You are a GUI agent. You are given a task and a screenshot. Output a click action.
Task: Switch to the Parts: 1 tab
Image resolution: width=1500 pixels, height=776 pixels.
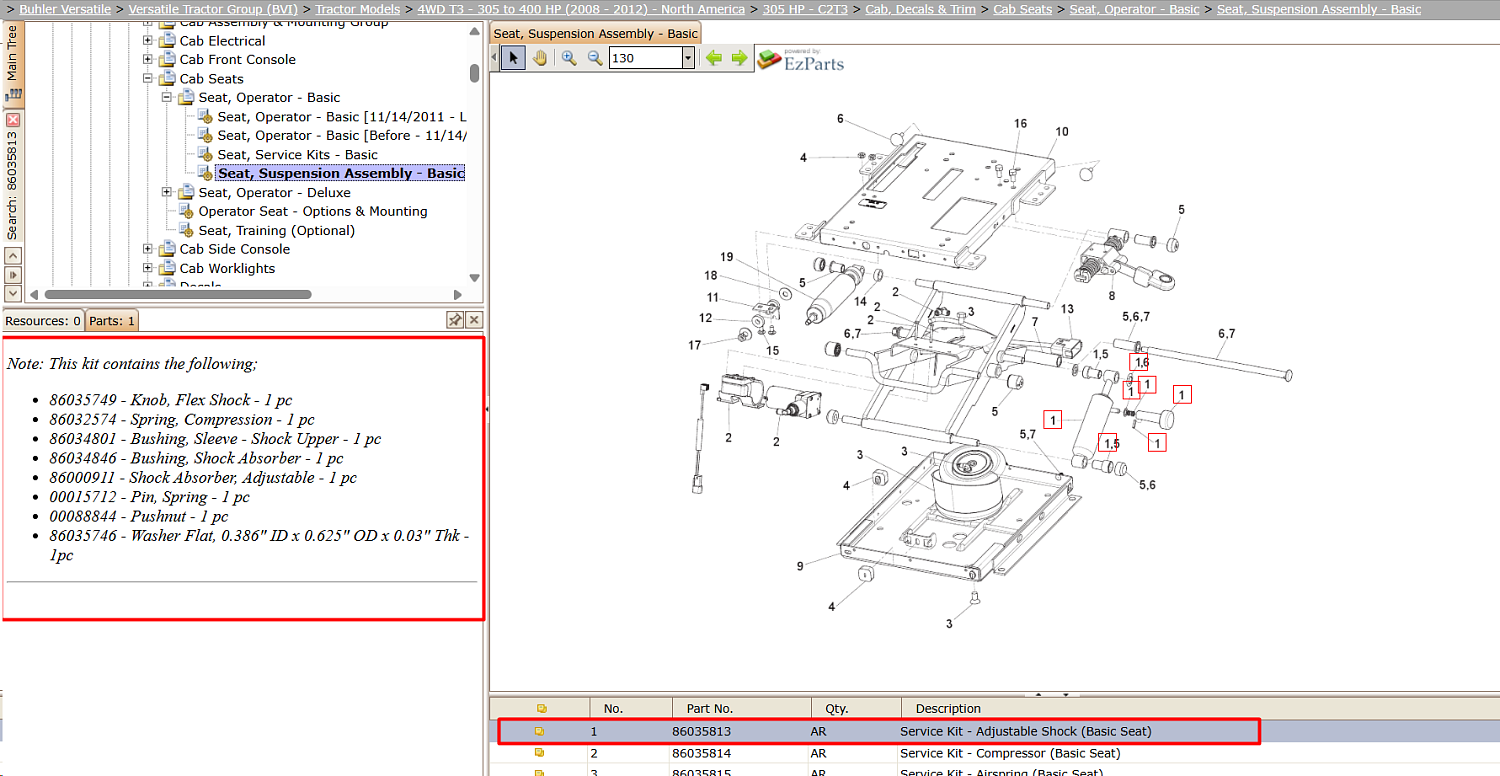(112, 321)
